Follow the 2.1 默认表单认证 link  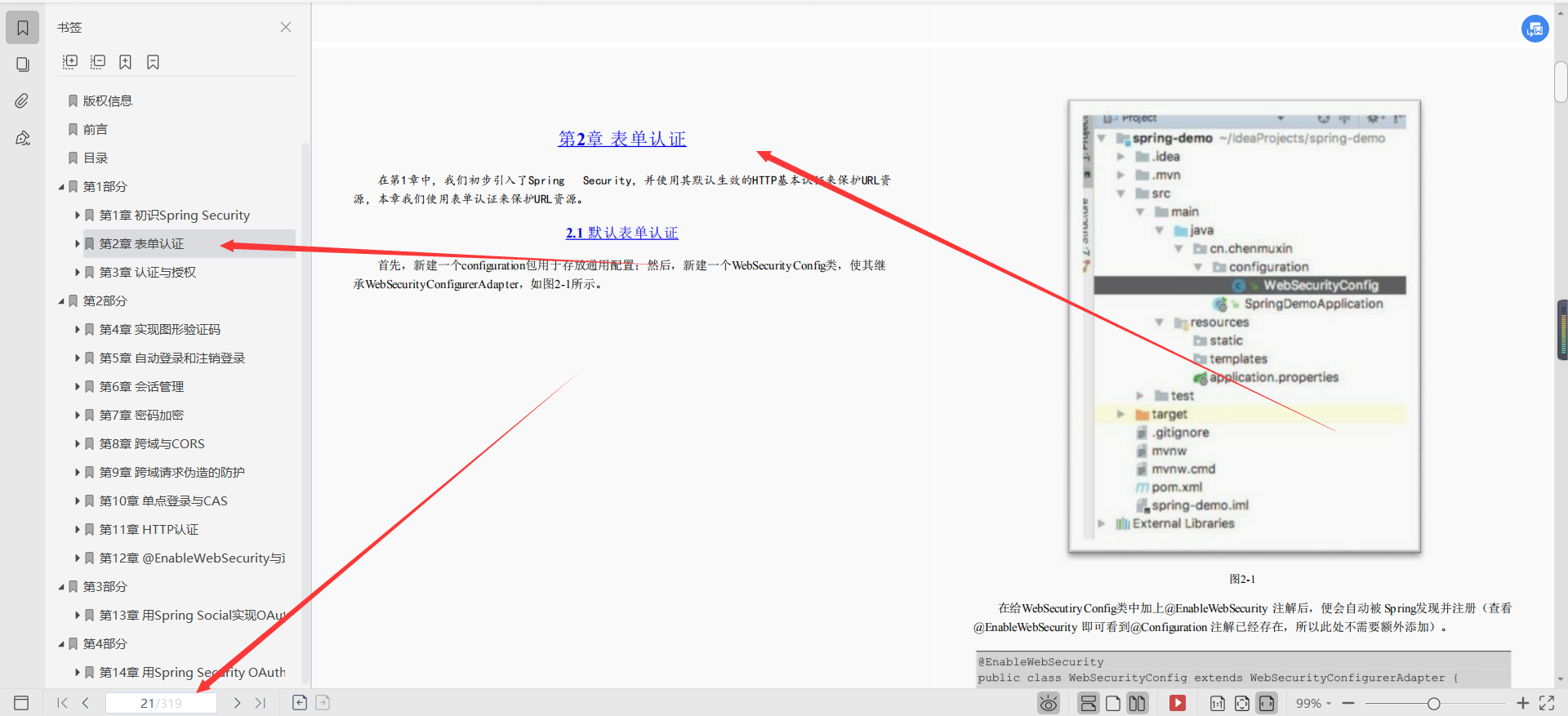(x=622, y=233)
